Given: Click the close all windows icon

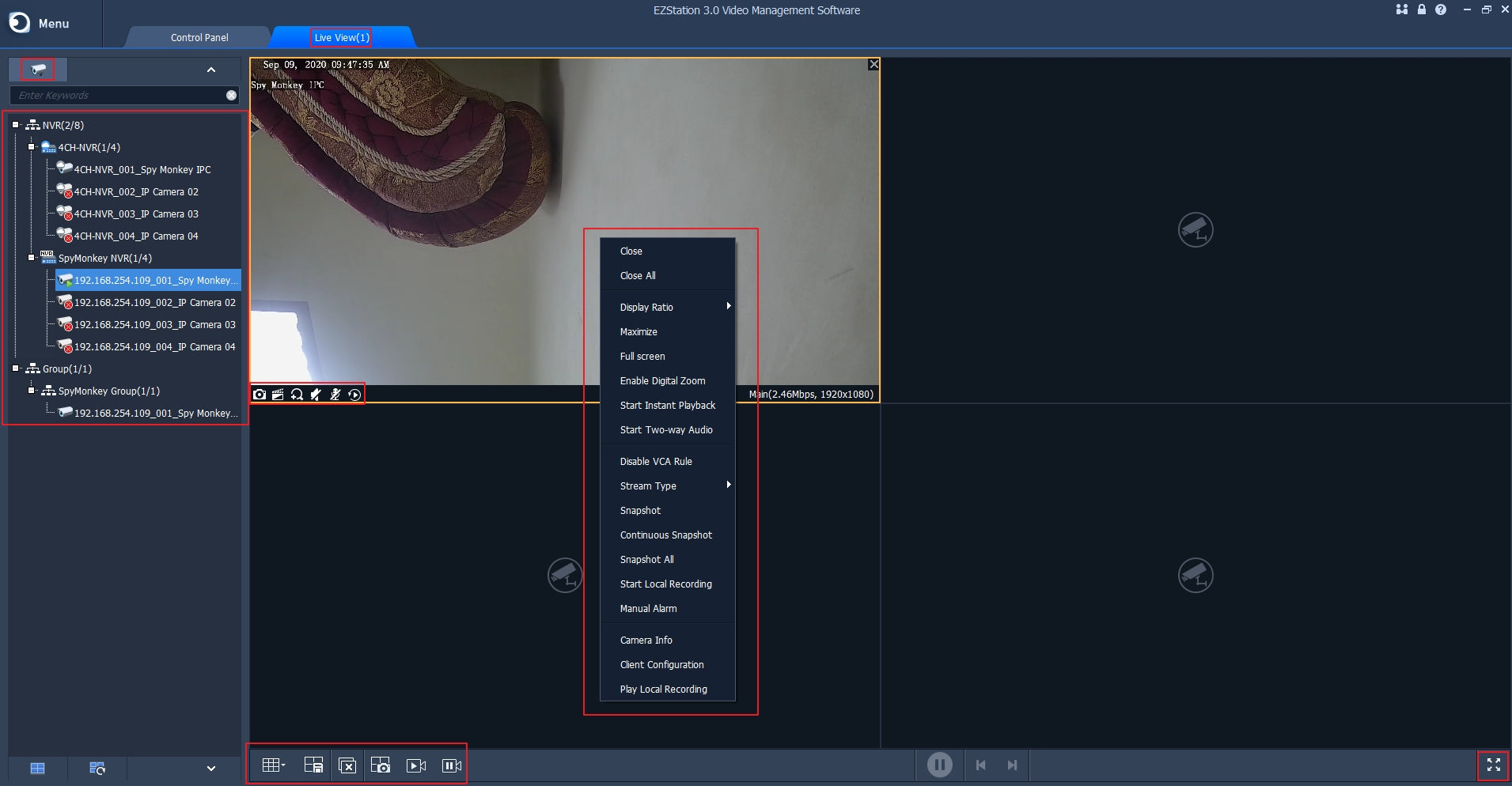Looking at the screenshot, I should (347, 765).
